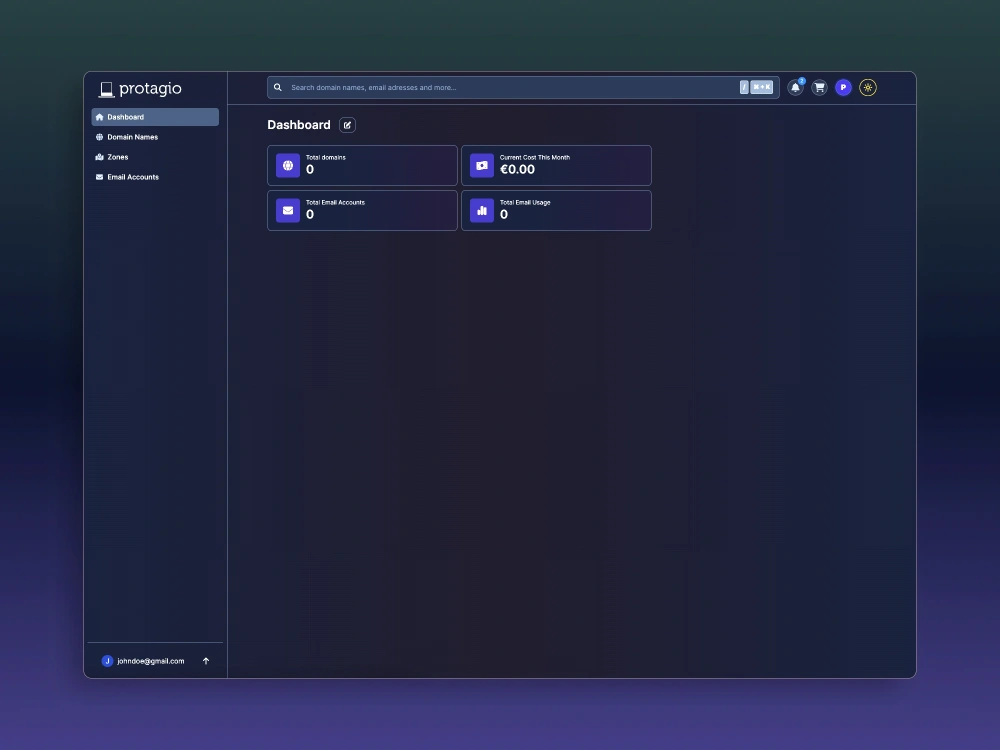Image resolution: width=1000 pixels, height=750 pixels.
Task: Expand the account menu arrow
Action: tap(206, 661)
